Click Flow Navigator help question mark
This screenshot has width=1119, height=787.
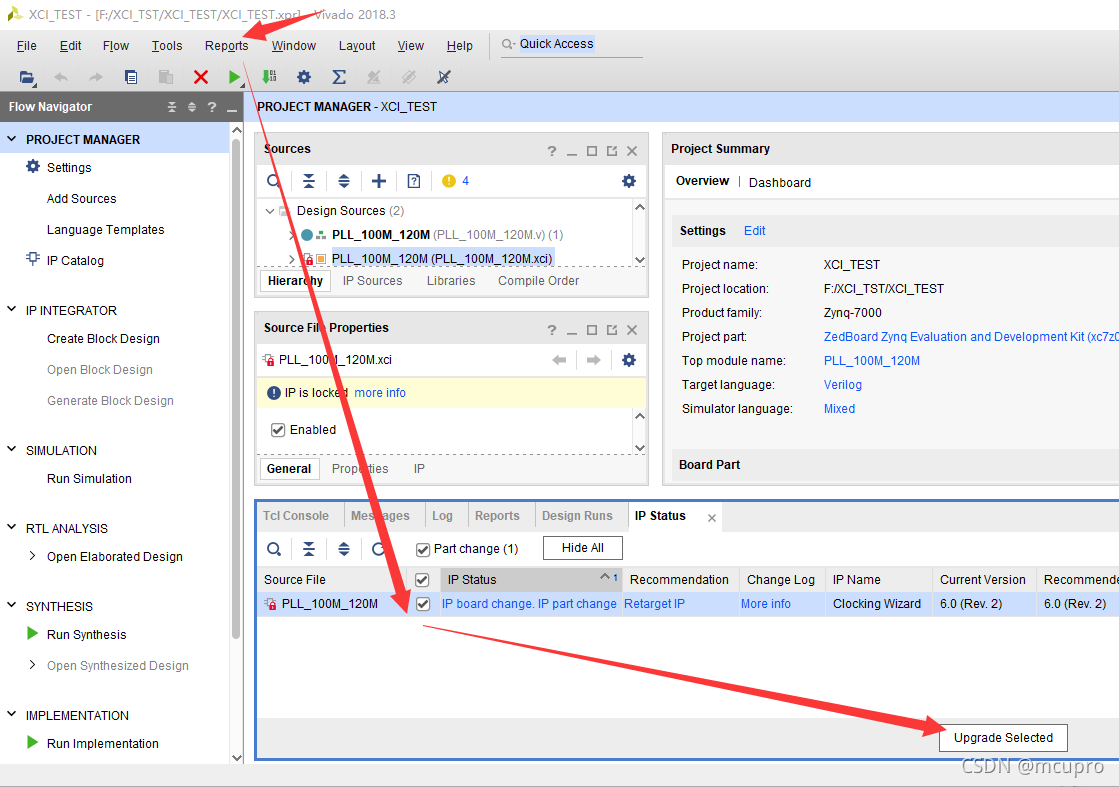(x=212, y=107)
